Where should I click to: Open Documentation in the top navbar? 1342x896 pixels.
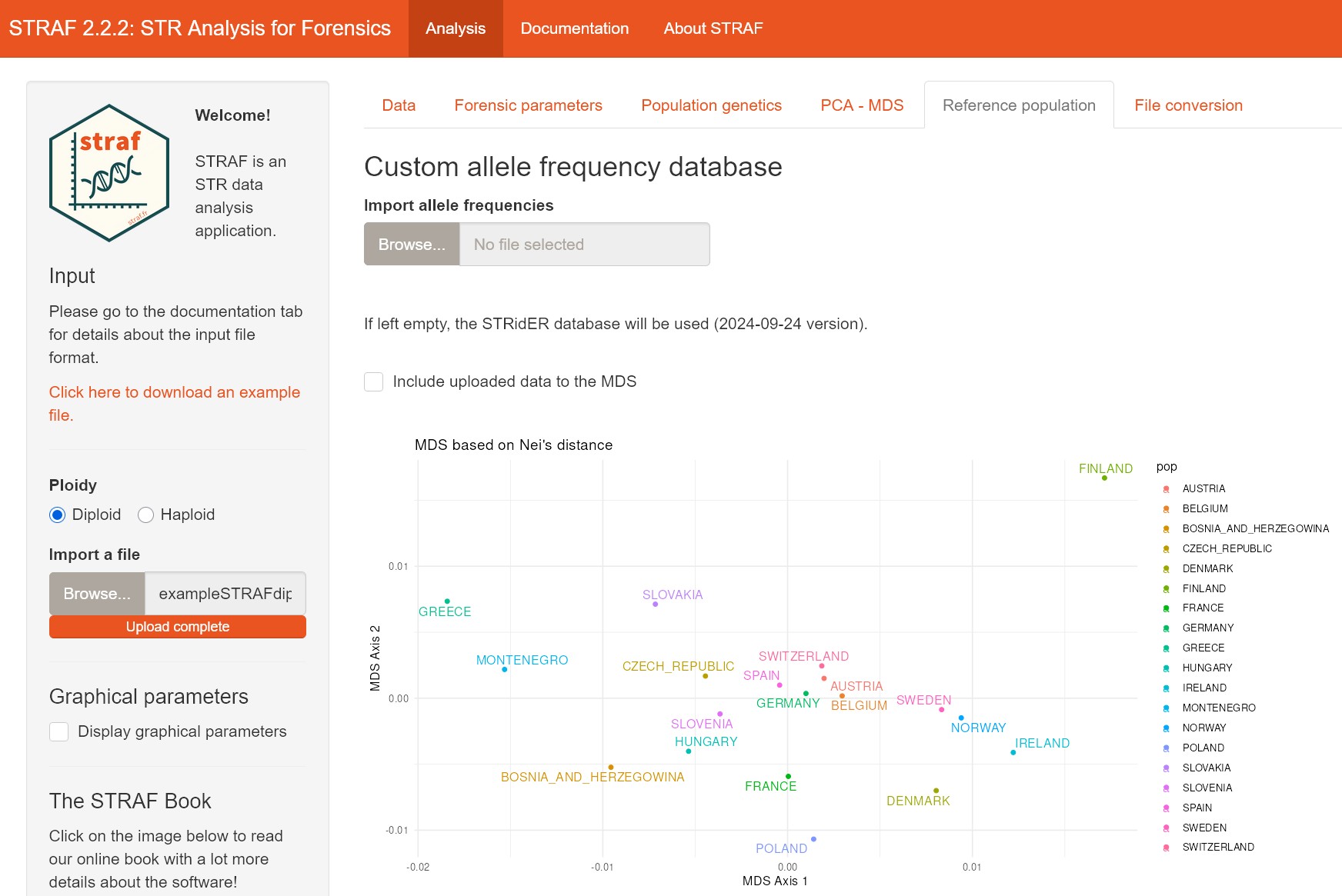(574, 28)
